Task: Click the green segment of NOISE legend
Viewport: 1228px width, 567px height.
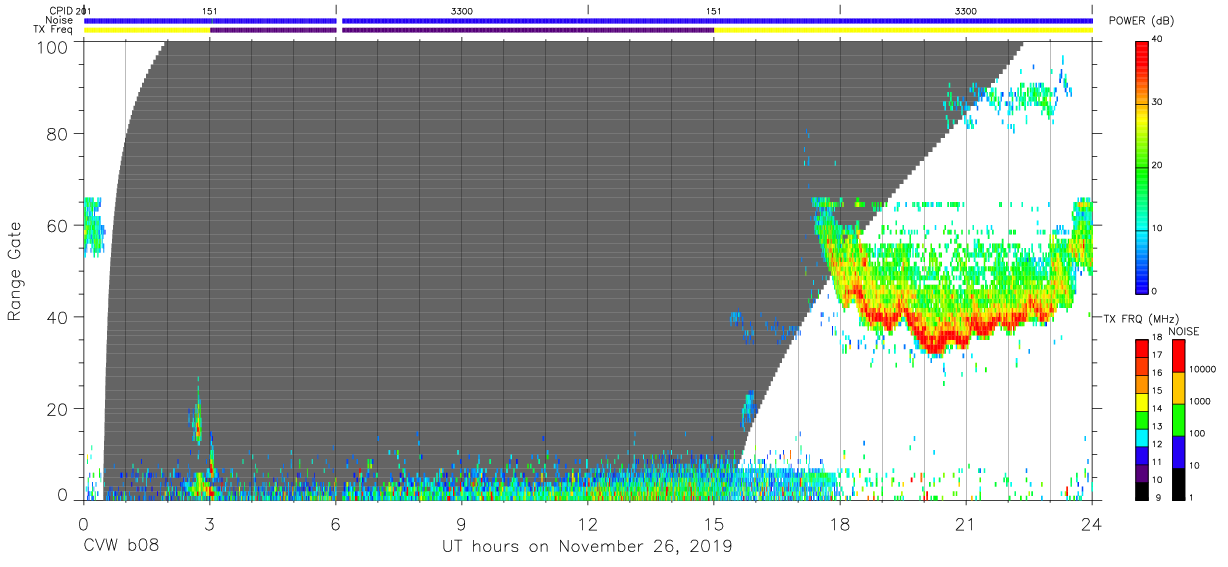Action: (x=1178, y=418)
